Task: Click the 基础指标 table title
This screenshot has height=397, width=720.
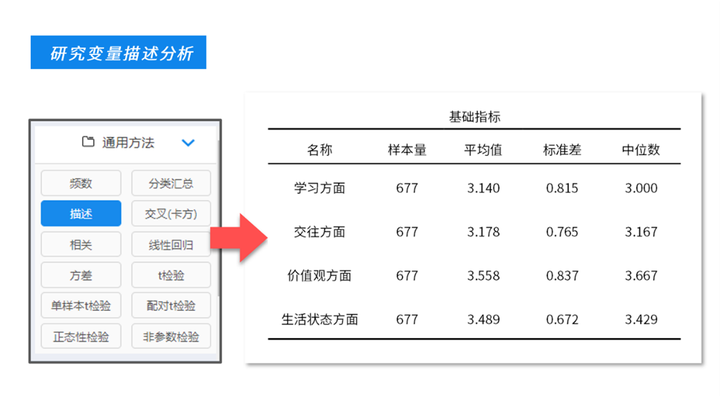Action: (474, 117)
